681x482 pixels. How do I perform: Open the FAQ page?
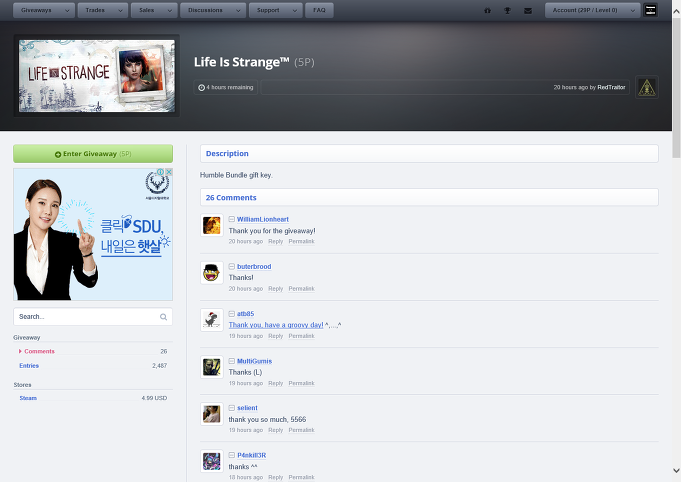[x=319, y=10]
